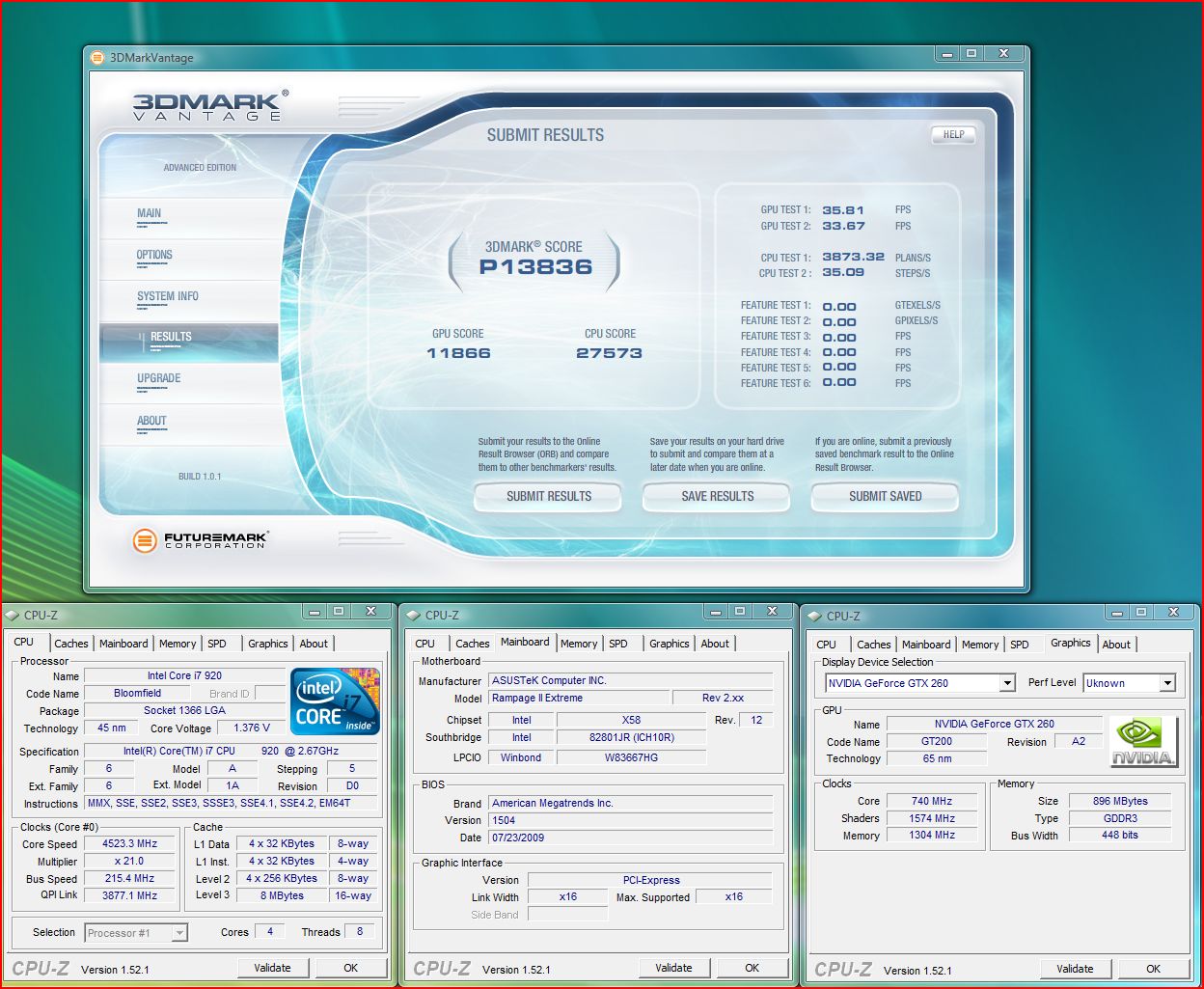Image resolution: width=1204 pixels, height=989 pixels.
Task: Switch to CPU tab in Mainboard window
Action: point(424,644)
